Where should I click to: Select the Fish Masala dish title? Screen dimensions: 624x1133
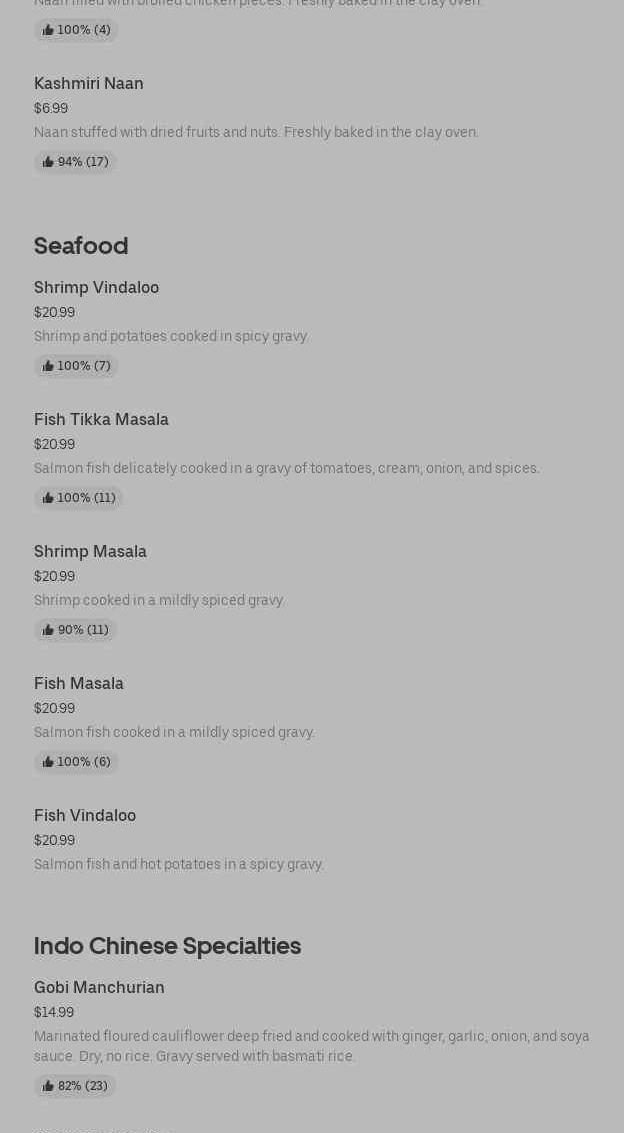(x=79, y=684)
